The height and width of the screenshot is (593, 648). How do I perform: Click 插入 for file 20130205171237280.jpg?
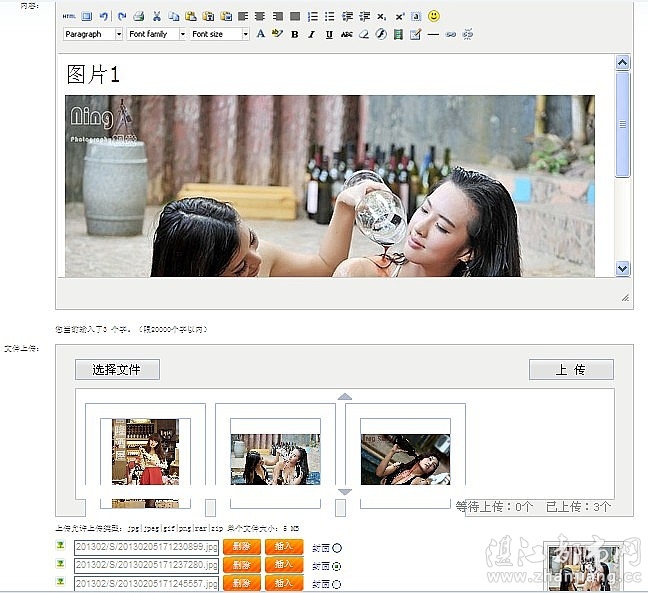283,565
